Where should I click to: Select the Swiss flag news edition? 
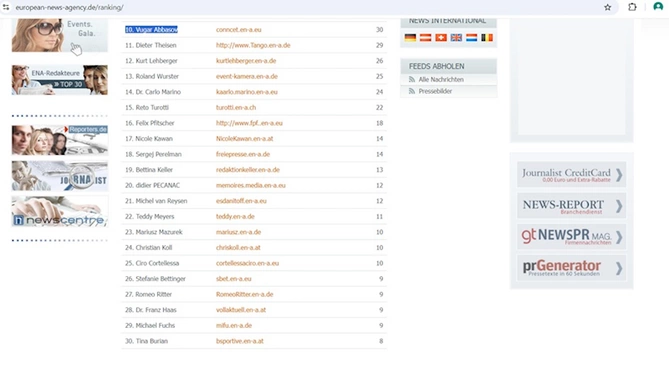(441, 38)
